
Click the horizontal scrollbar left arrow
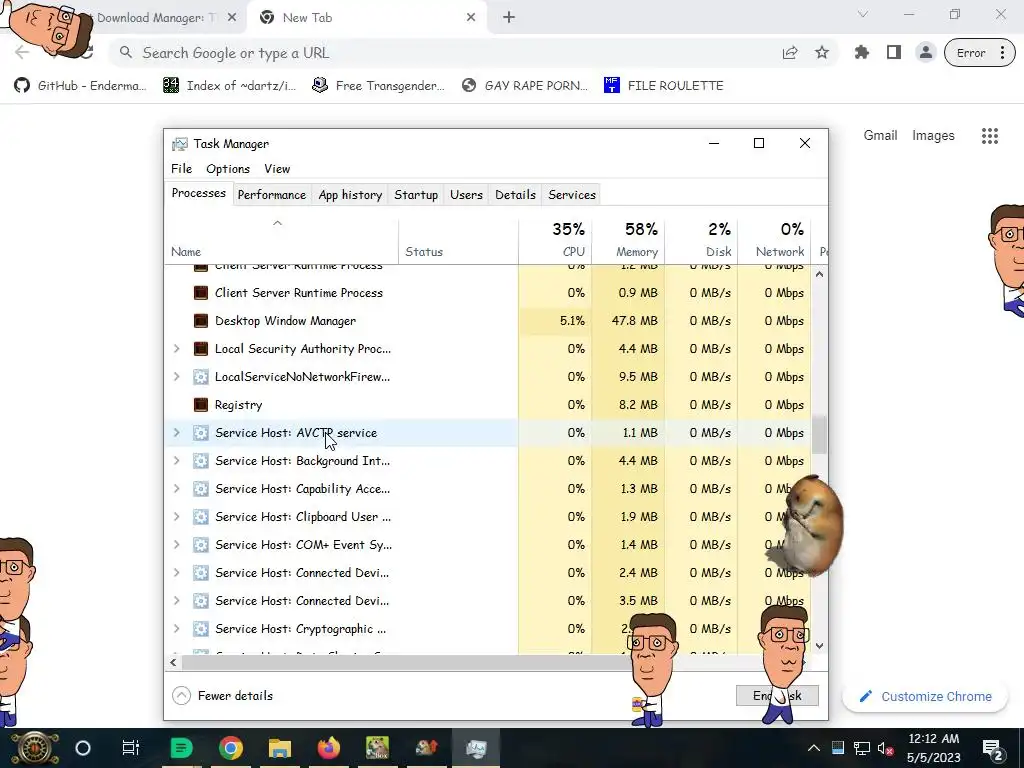point(173,663)
